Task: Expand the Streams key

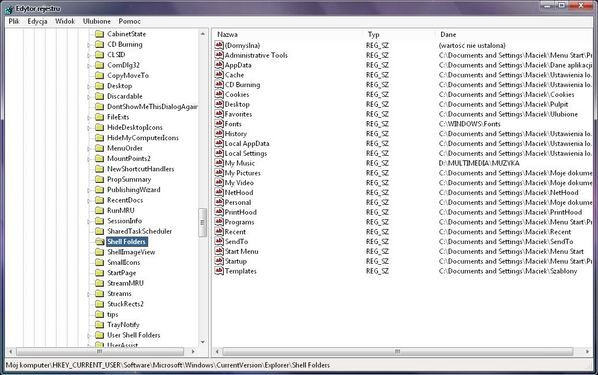Action: (x=88, y=294)
